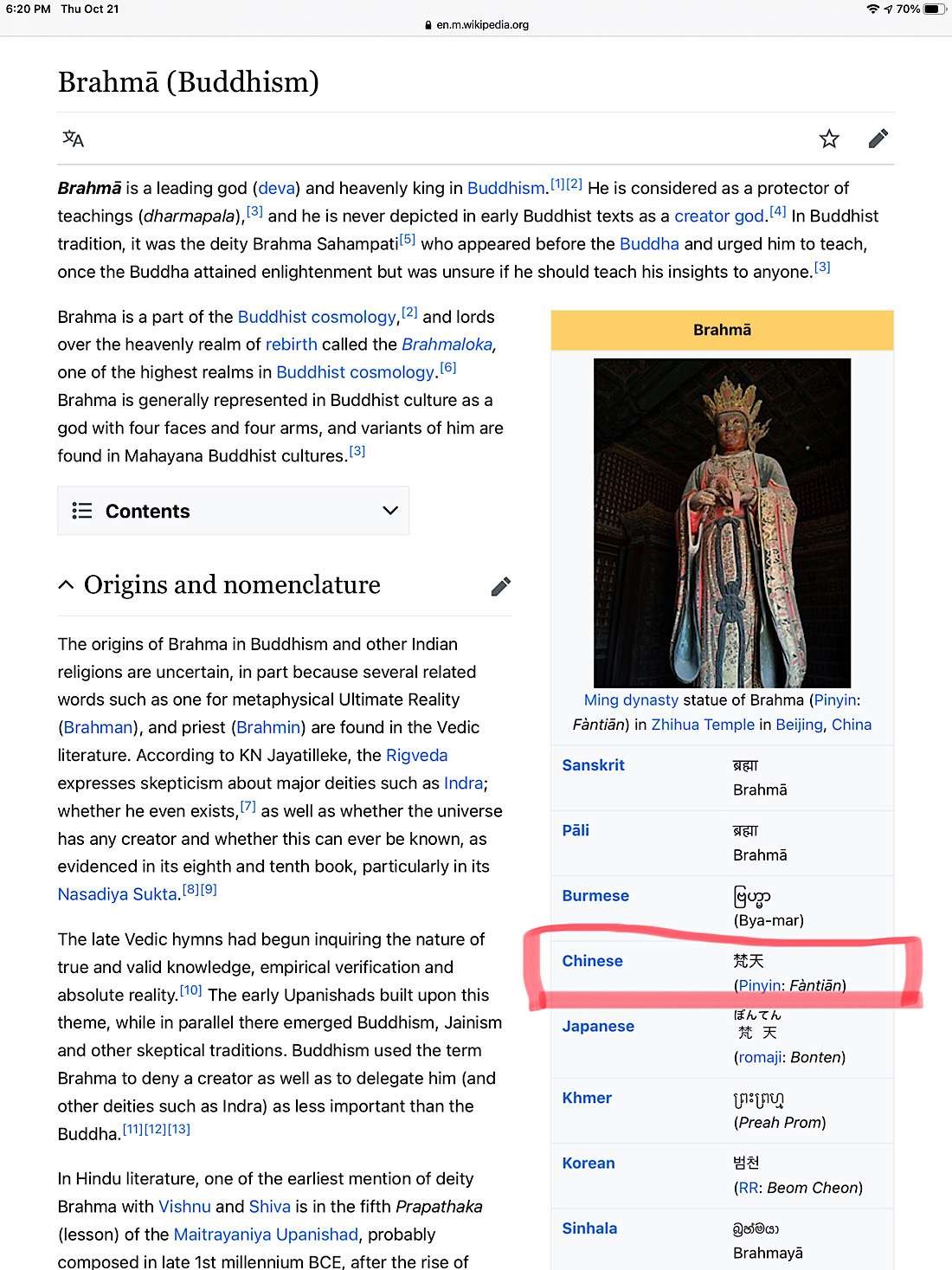Click the page edit pencil icon

click(878, 139)
